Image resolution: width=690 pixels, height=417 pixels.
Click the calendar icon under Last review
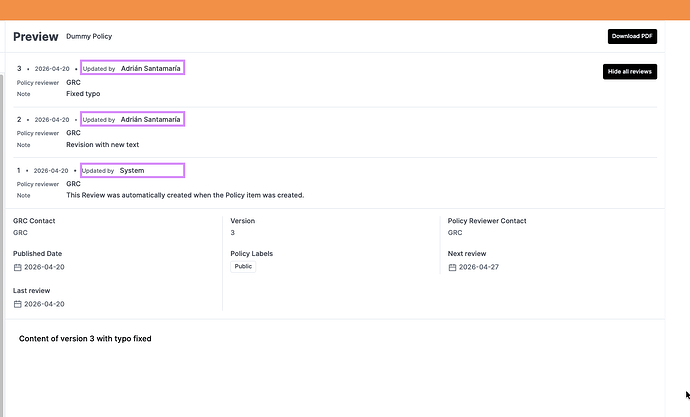(x=17, y=304)
